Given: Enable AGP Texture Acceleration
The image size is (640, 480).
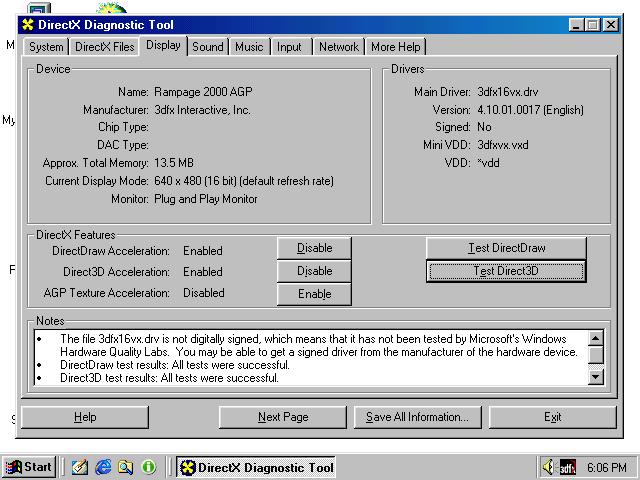Looking at the screenshot, I should click(314, 294).
